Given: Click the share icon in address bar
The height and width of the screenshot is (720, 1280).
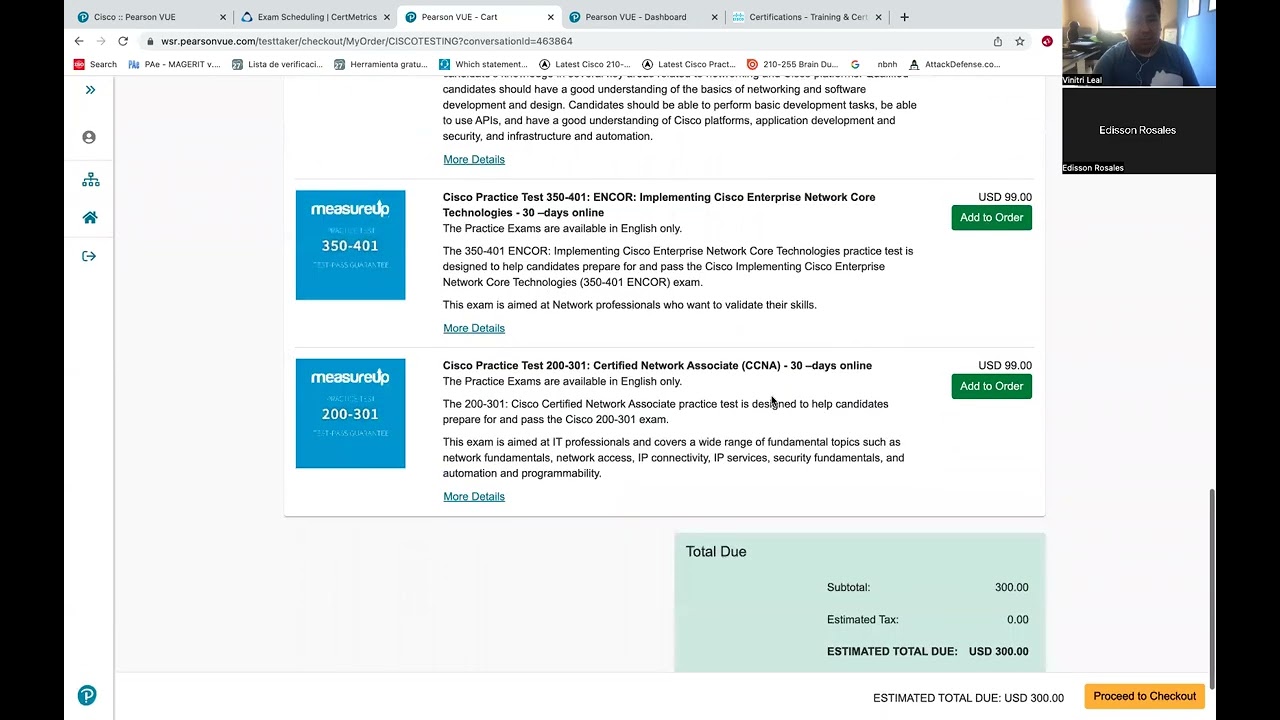Looking at the screenshot, I should (998, 41).
